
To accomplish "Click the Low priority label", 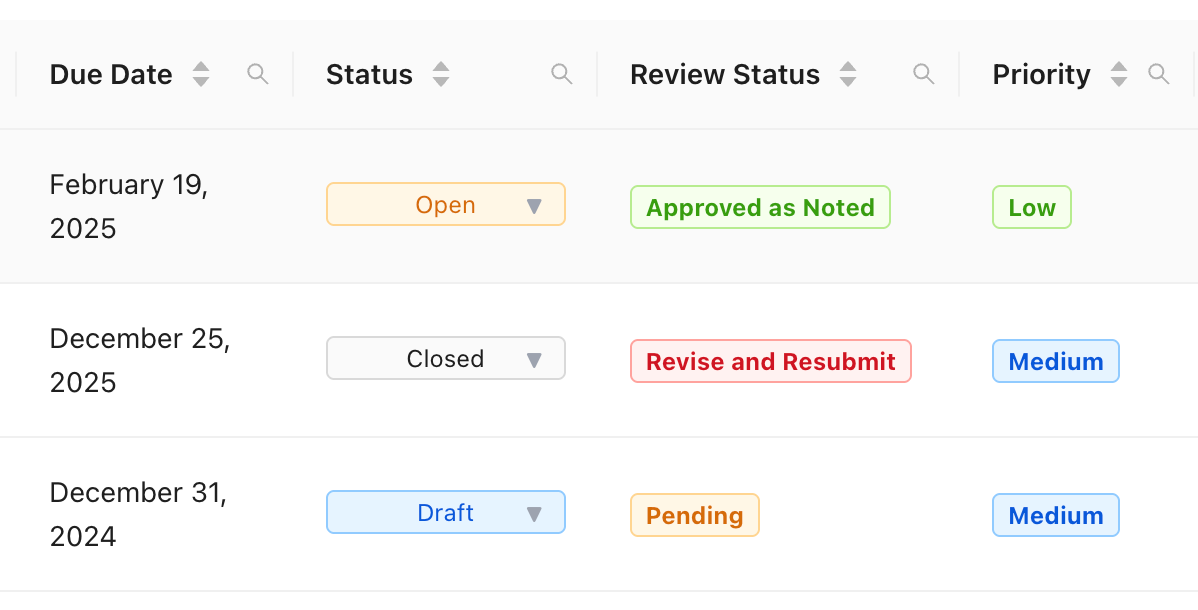I will pos(1031,207).
